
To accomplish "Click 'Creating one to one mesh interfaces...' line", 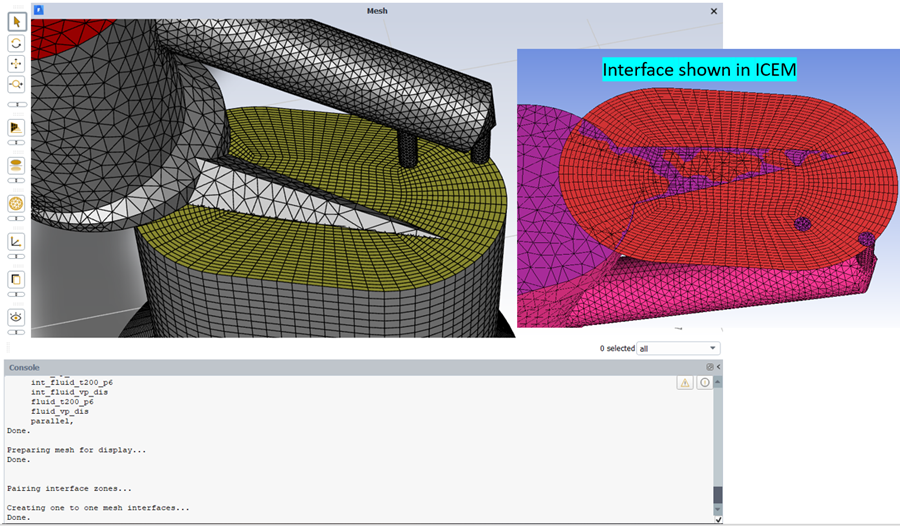I will tap(98, 508).
